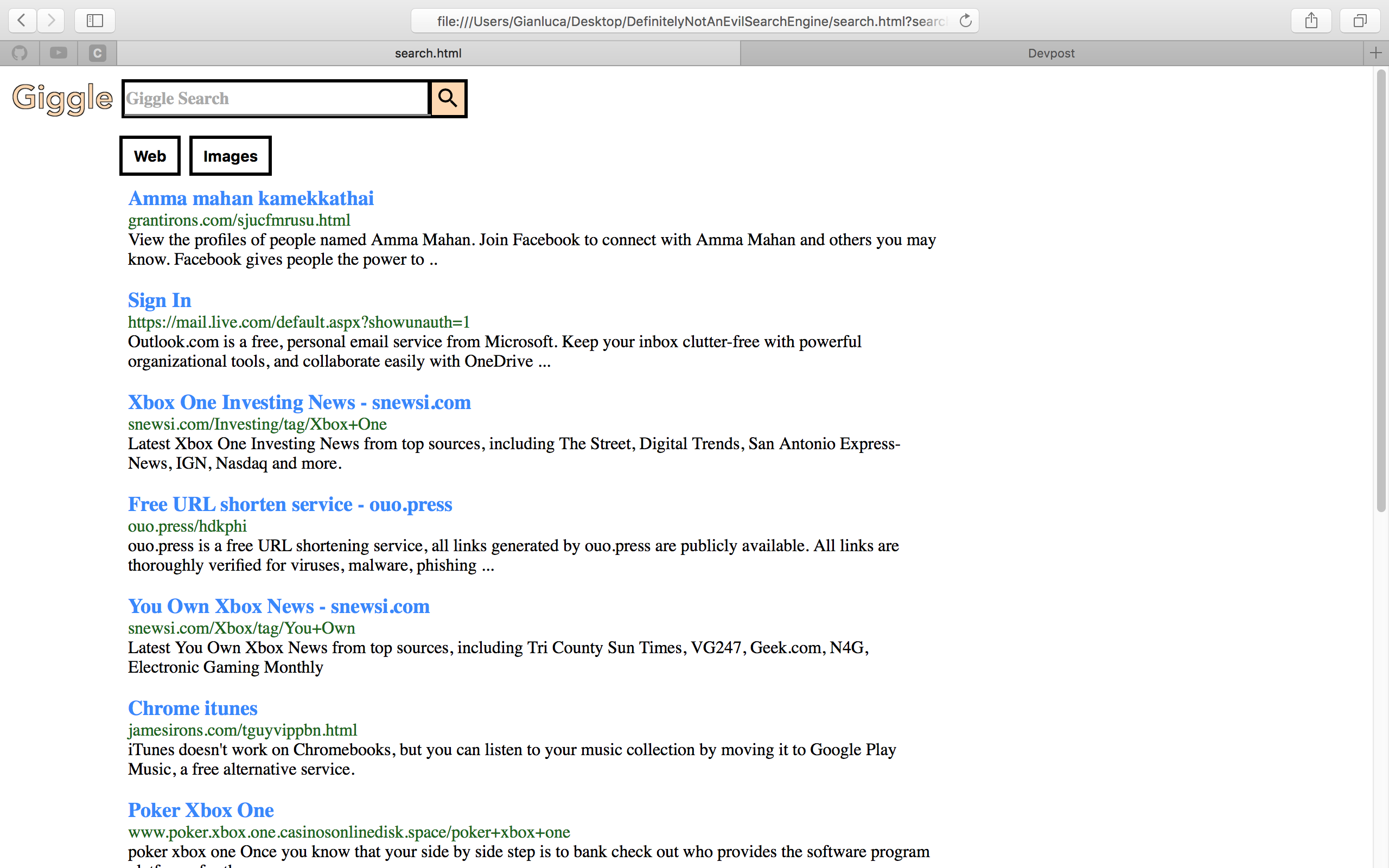The image size is (1389, 868).
Task: Open the Amma mahan kamekkathai result
Action: click(251, 199)
